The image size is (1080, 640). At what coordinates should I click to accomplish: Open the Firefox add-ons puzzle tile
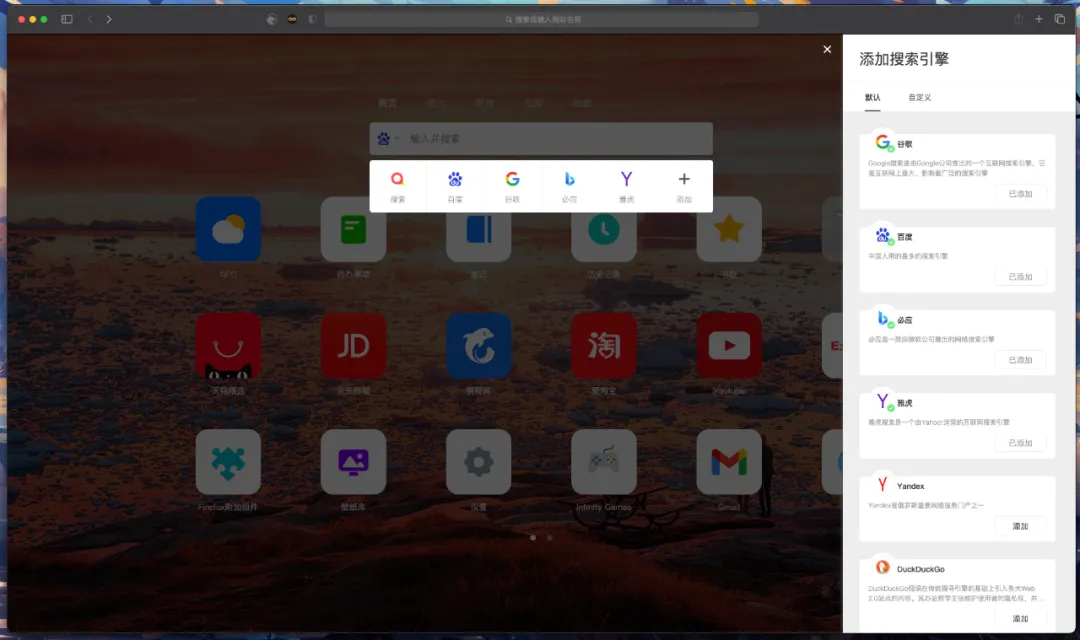click(x=228, y=462)
